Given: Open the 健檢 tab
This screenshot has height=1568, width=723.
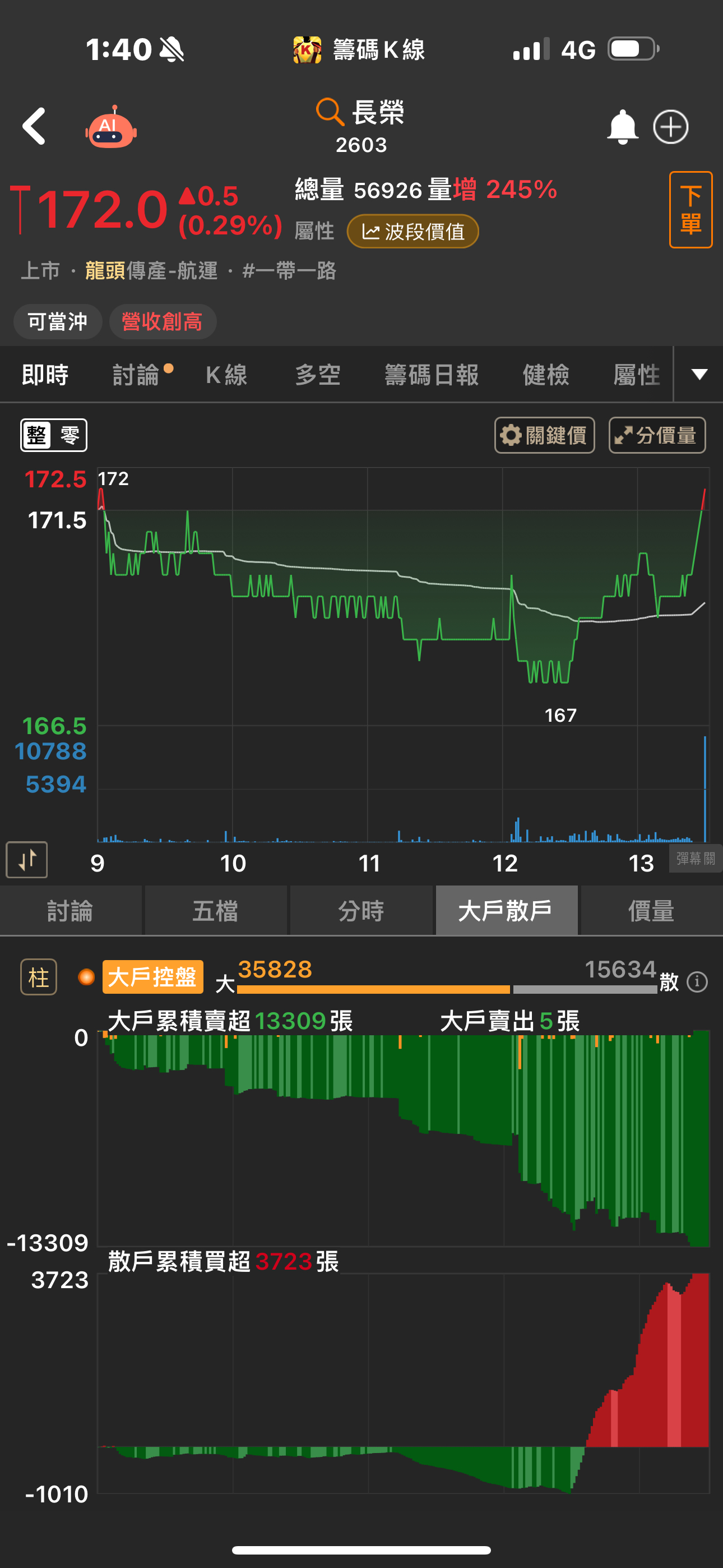Looking at the screenshot, I should point(546,375).
